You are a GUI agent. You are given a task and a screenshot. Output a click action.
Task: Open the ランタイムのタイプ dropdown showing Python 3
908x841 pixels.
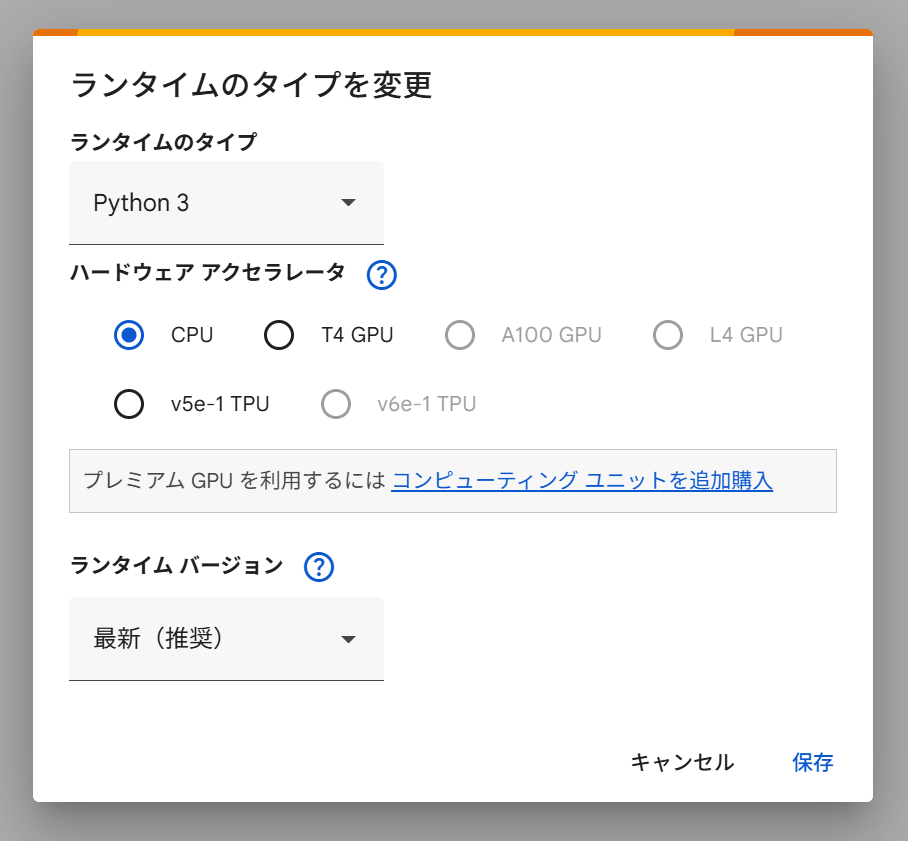pos(226,202)
